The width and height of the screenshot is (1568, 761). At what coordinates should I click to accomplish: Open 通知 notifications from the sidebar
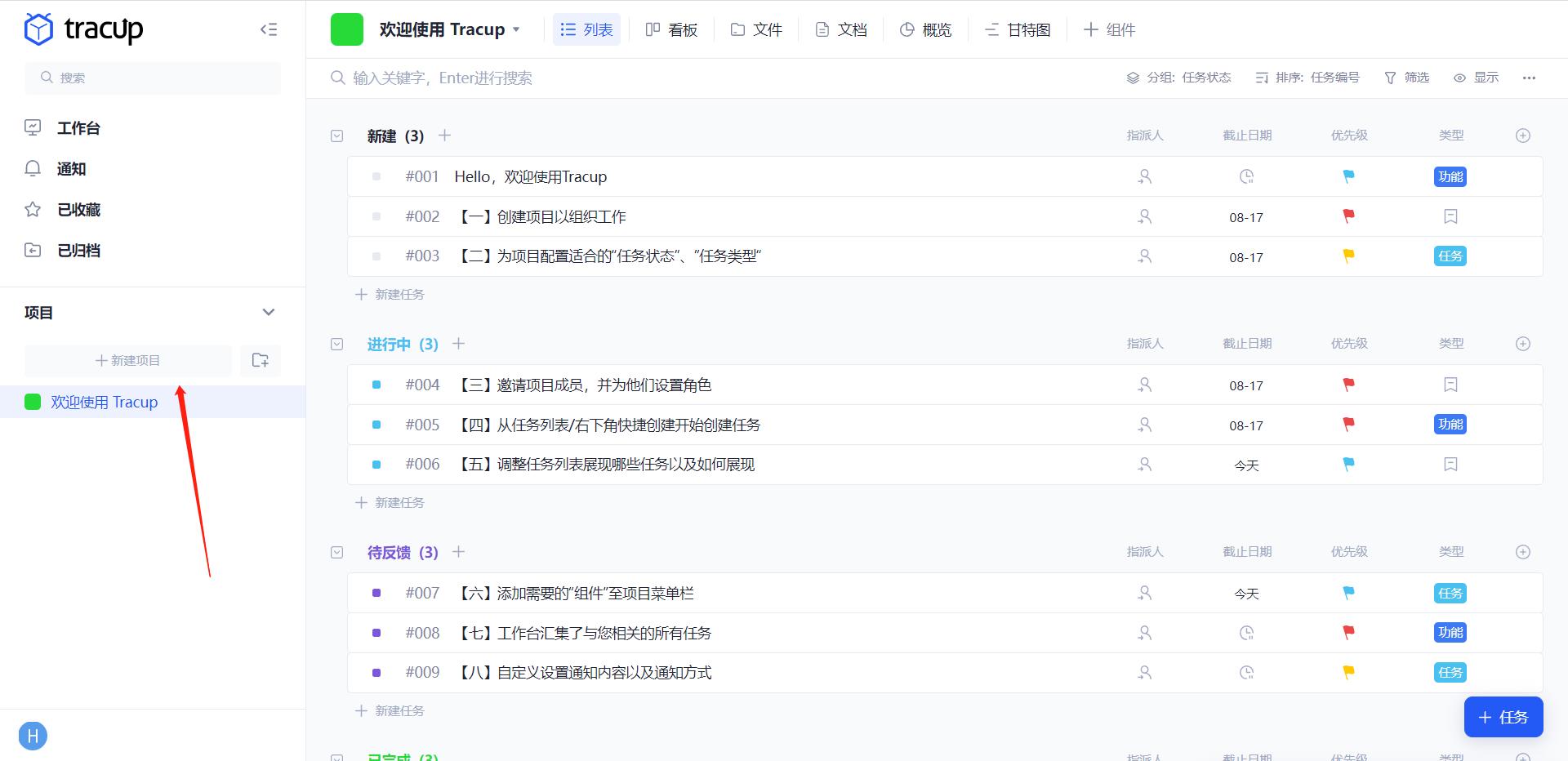[70, 169]
